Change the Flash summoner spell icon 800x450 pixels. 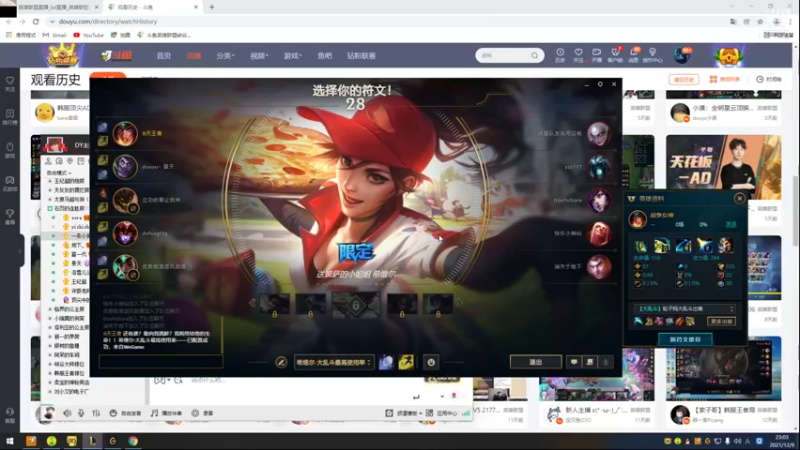(x=406, y=362)
